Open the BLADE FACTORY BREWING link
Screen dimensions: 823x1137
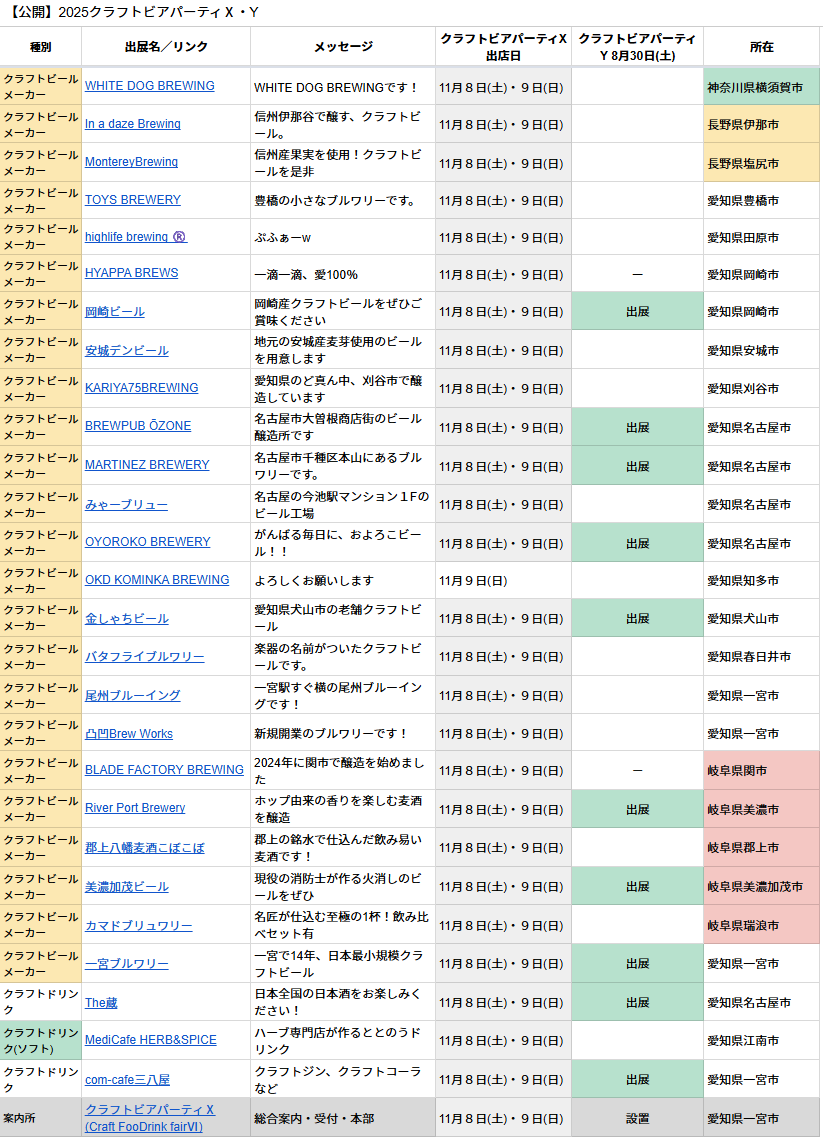coord(164,769)
